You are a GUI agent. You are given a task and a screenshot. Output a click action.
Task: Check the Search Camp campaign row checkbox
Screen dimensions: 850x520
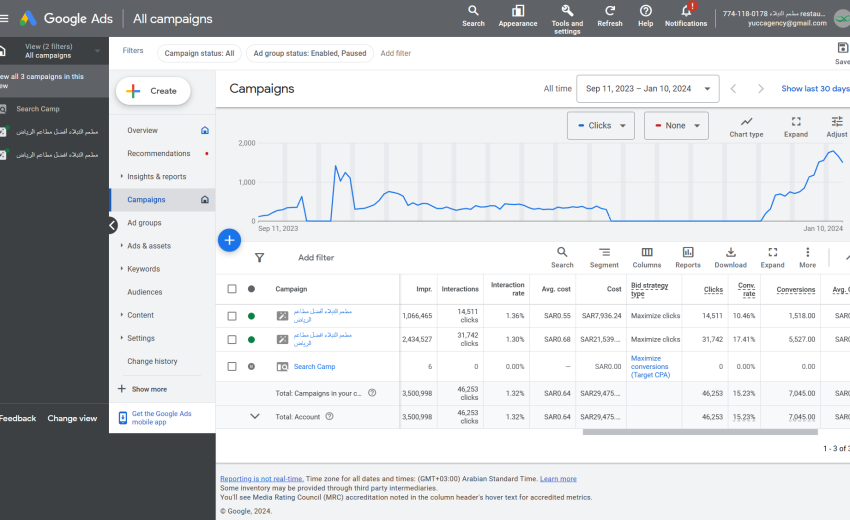(x=232, y=367)
